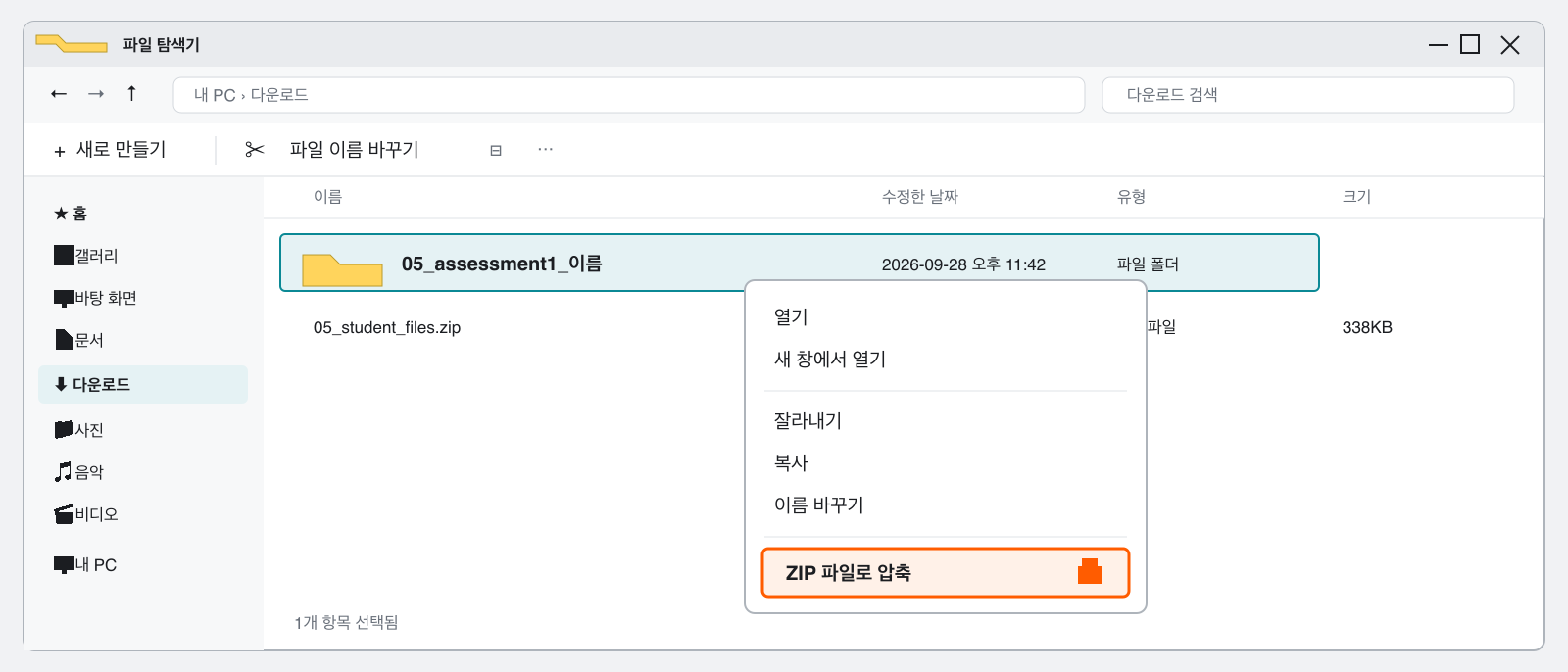Click the date 2026-09-28 오후 11:42
The image size is (1568, 672).
[963, 264]
